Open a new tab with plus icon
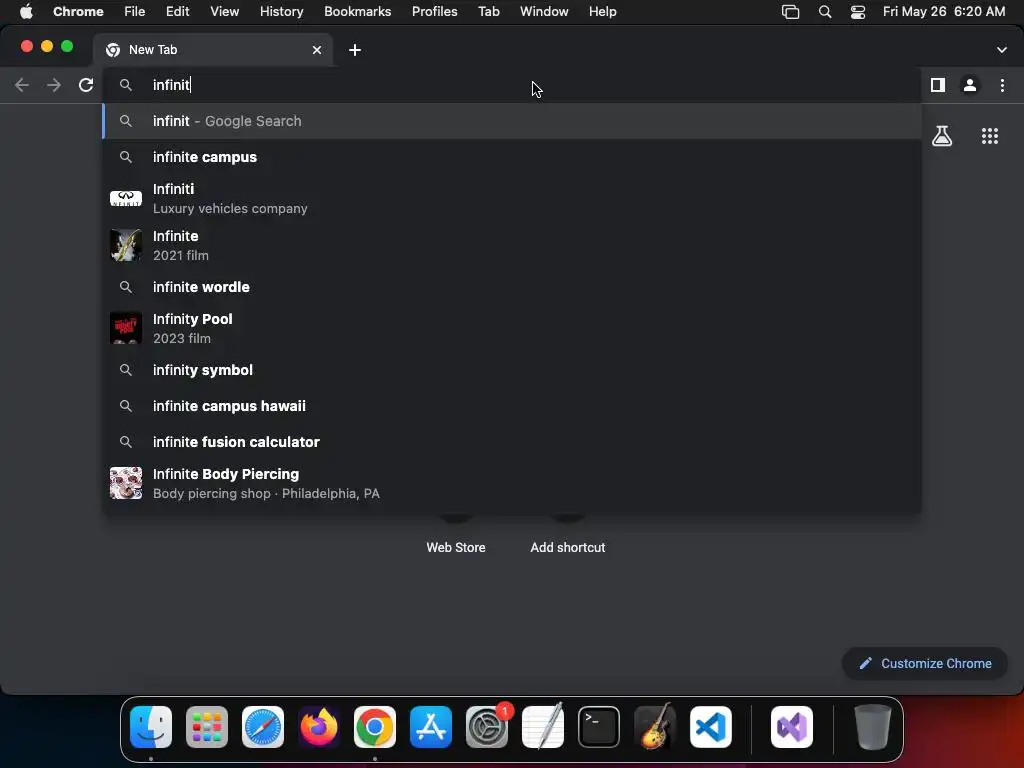1024x768 pixels. [355, 50]
